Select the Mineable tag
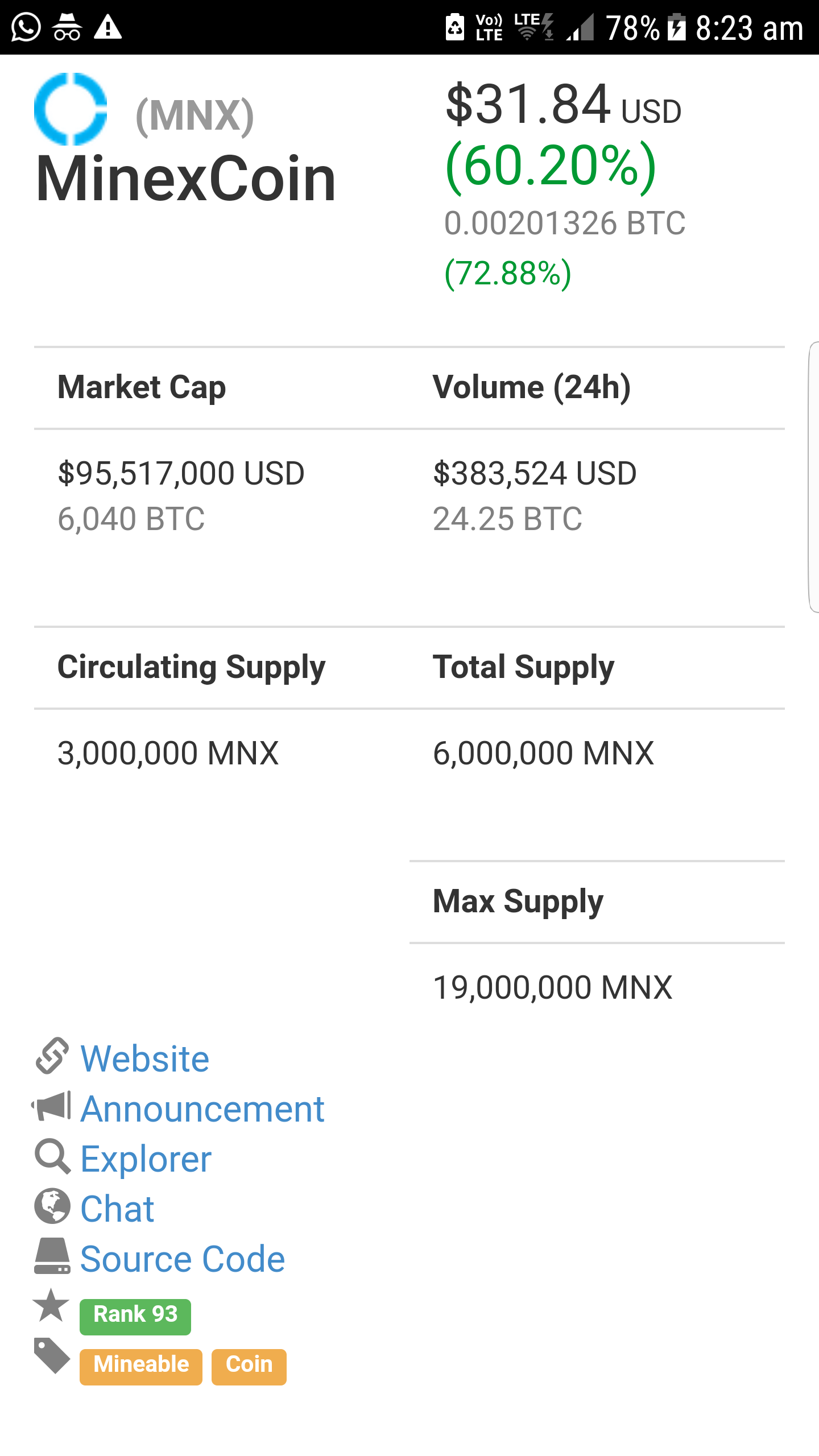Screen dimensions: 819x1456 (141, 1366)
